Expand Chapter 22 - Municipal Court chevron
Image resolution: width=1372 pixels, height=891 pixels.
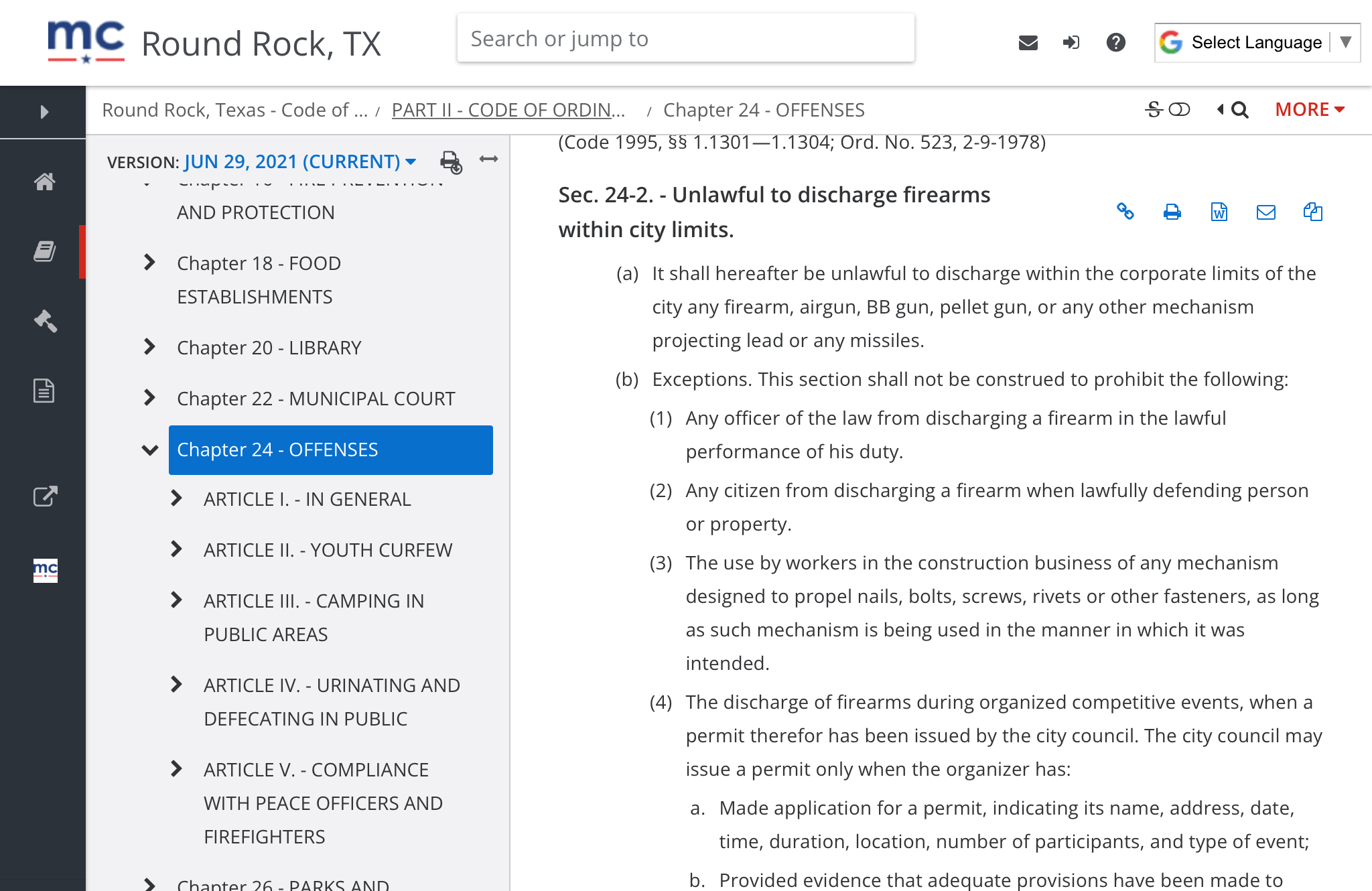(x=150, y=398)
